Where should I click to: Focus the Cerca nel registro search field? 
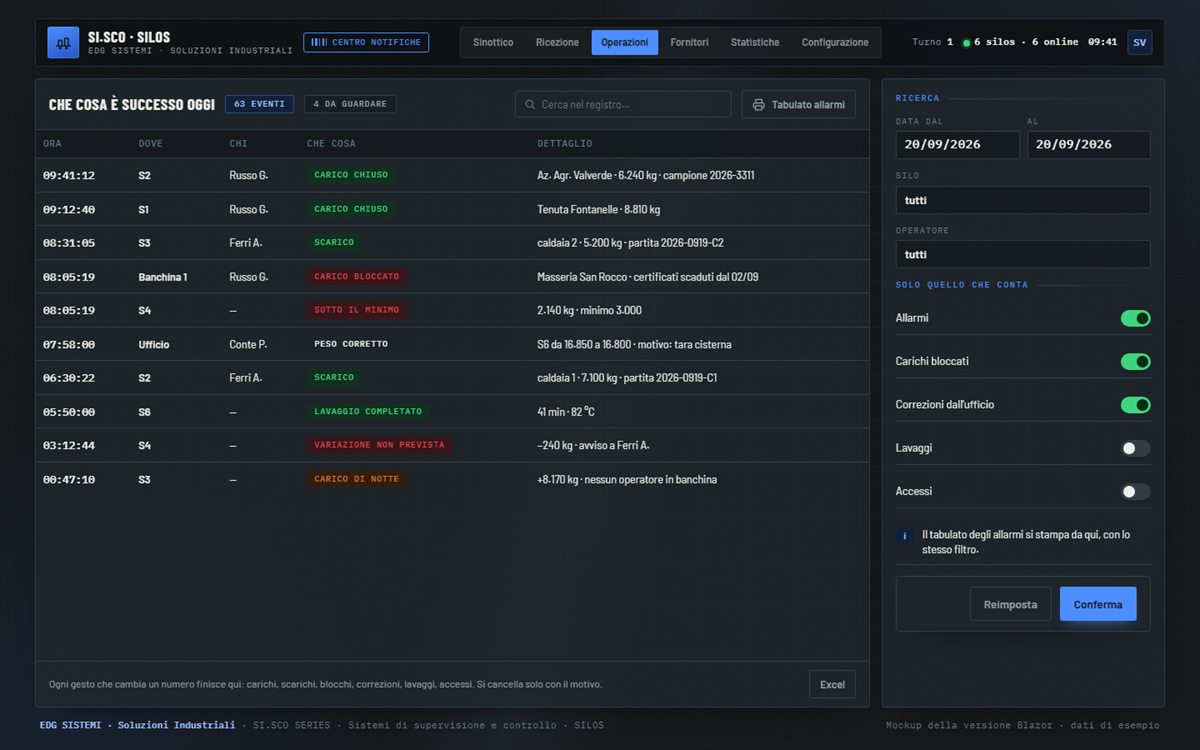pyautogui.click(x=623, y=104)
